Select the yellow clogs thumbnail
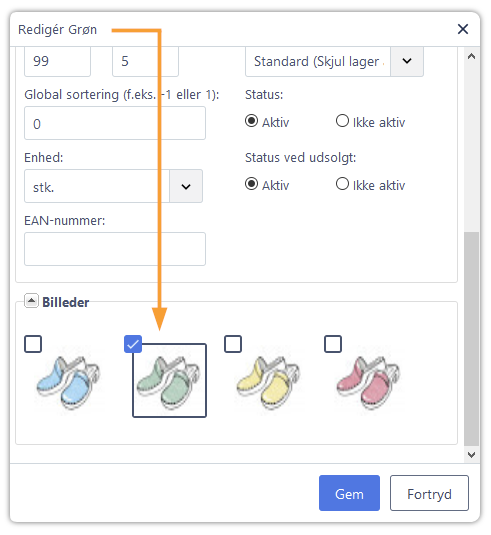The height and width of the screenshot is (535, 491). click(269, 381)
